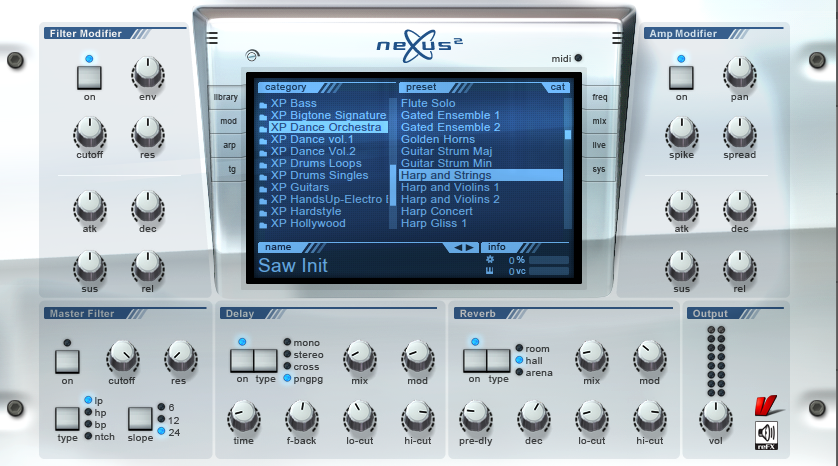Click the Amp Modifier spike knob
Image resolution: width=838 pixels, height=466 pixels.
tap(681, 133)
